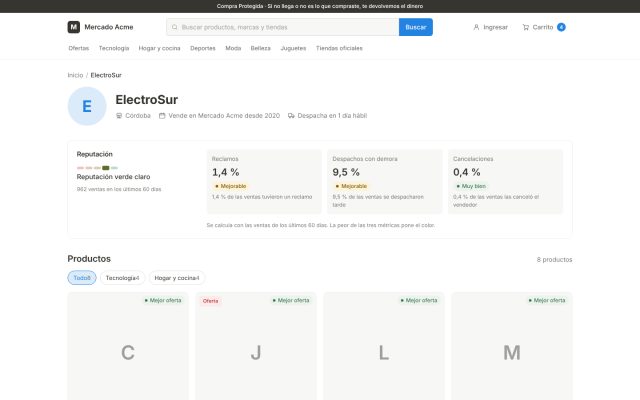The width and height of the screenshot is (640, 400).
Task: Click the store icon beside Córdoba
Action: click(x=119, y=116)
